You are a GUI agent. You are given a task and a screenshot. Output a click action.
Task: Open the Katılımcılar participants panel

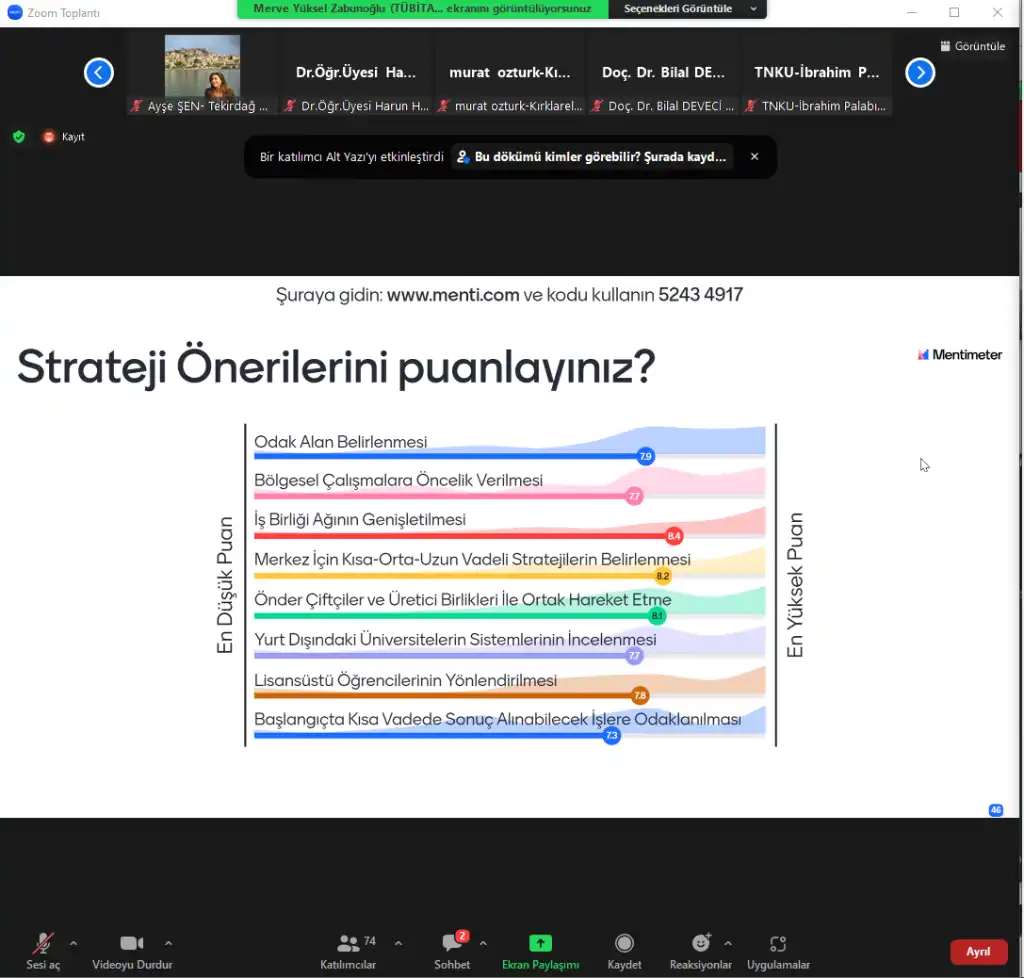pyautogui.click(x=348, y=945)
